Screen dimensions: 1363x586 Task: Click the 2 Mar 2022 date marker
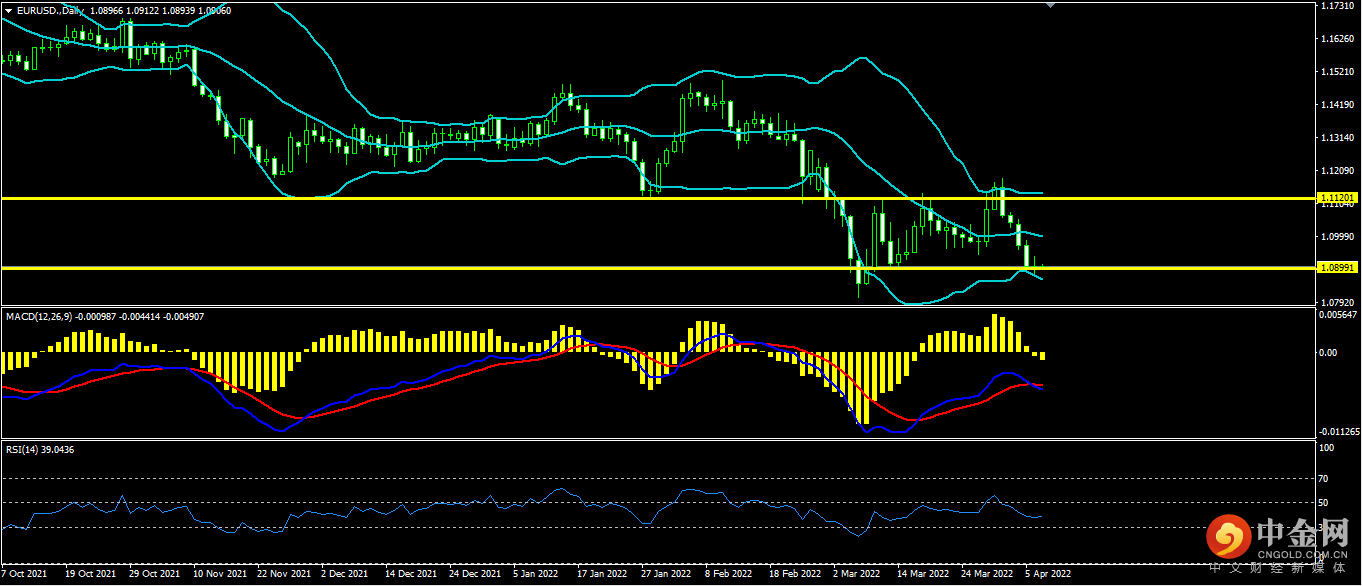click(856, 575)
